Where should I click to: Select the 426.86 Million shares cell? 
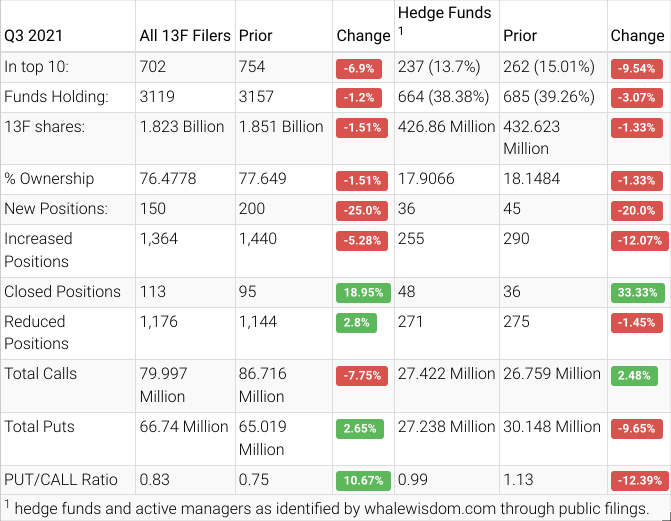[x=446, y=127]
